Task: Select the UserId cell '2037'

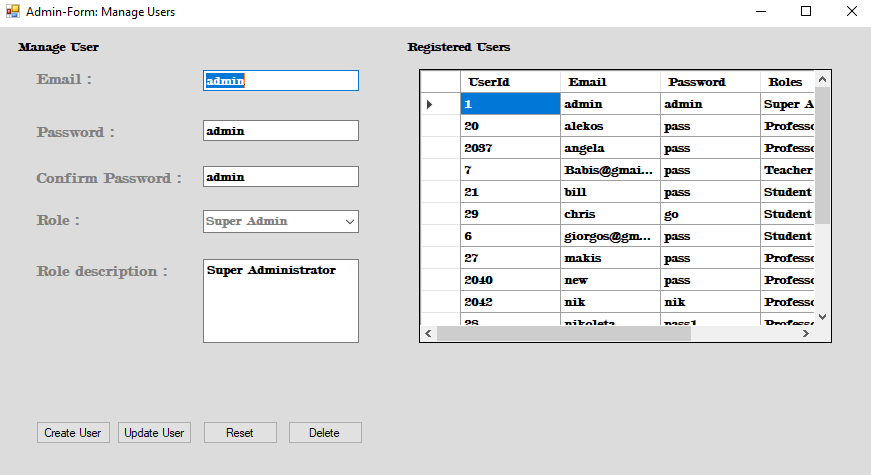Action: pyautogui.click(x=510, y=148)
